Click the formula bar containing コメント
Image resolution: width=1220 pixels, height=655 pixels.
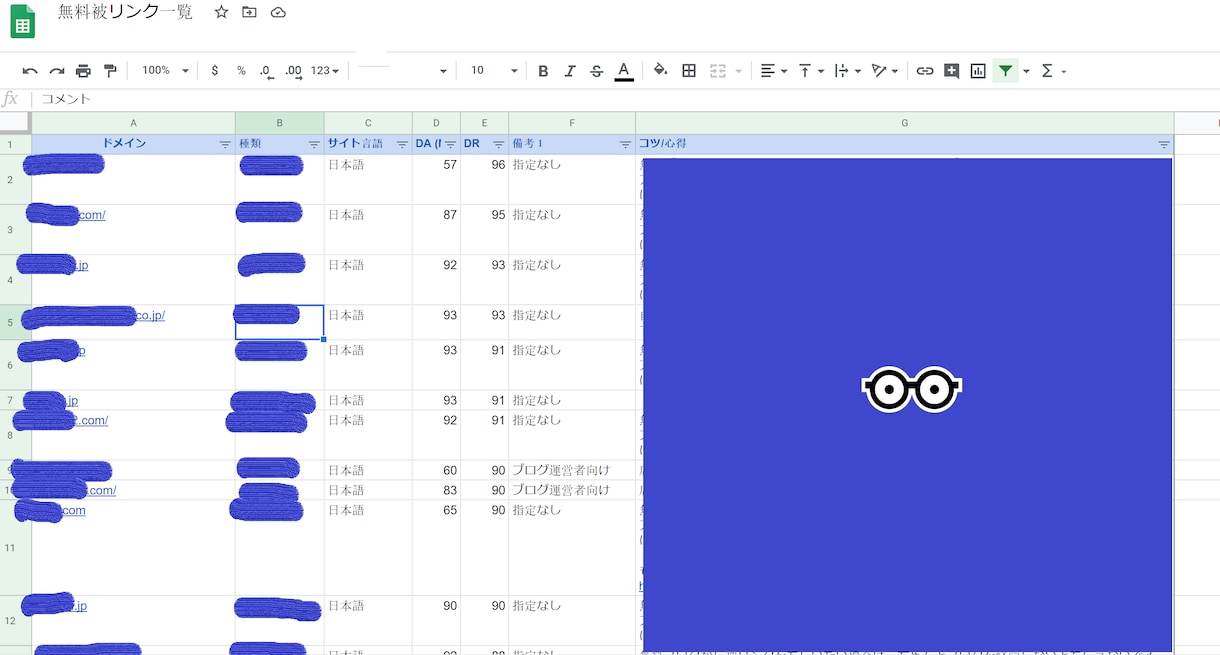[x=625, y=99]
